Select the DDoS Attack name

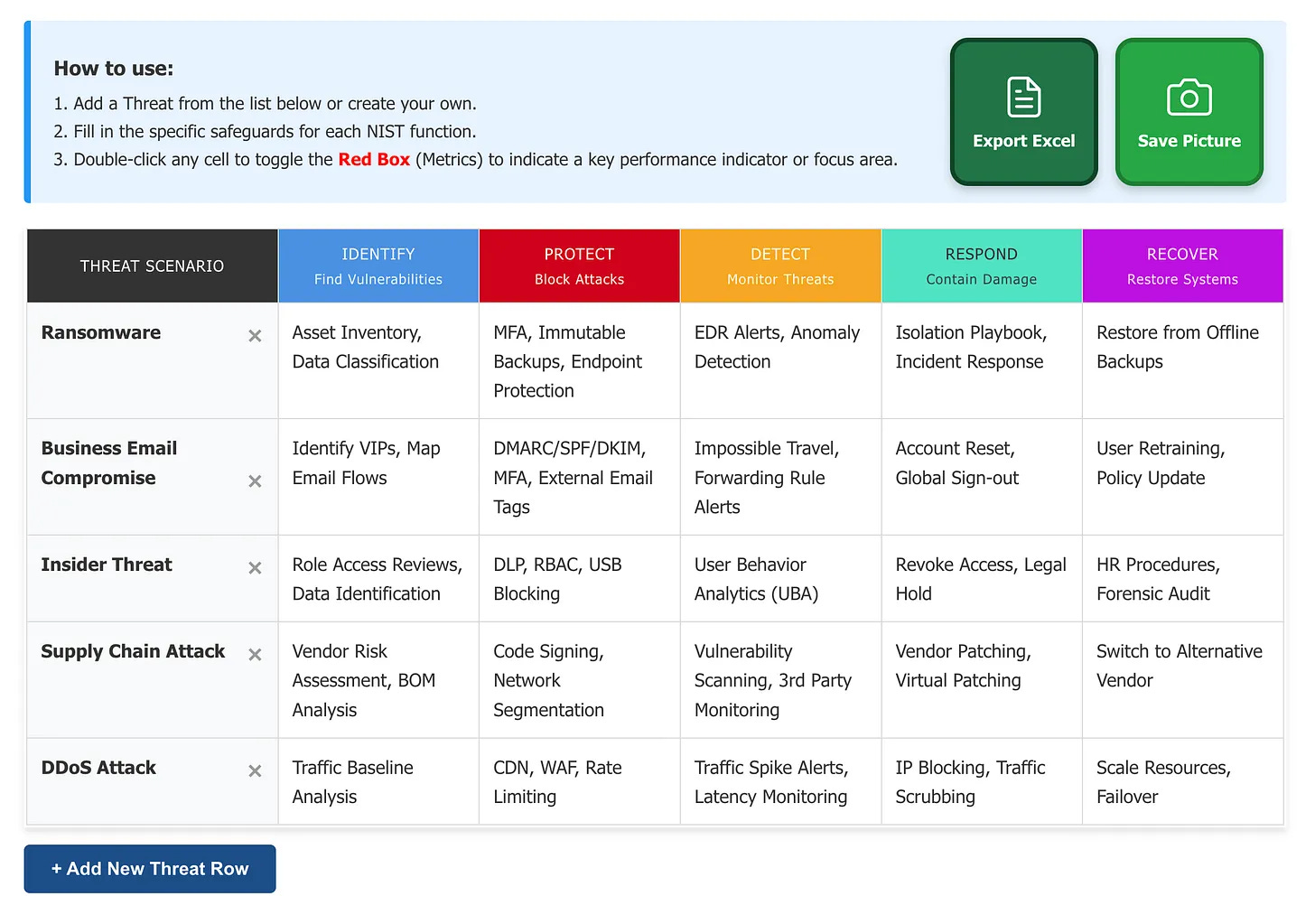click(98, 768)
